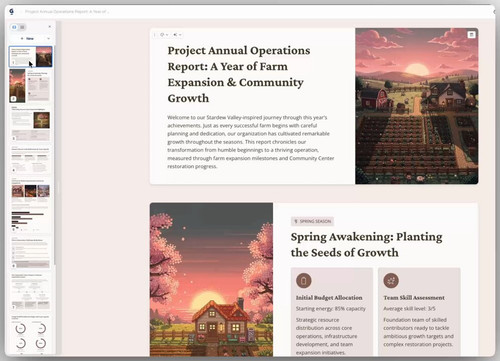This screenshot has width=500, height=361.
Task: Open the first card's drag handle menu
Action: click(x=154, y=35)
